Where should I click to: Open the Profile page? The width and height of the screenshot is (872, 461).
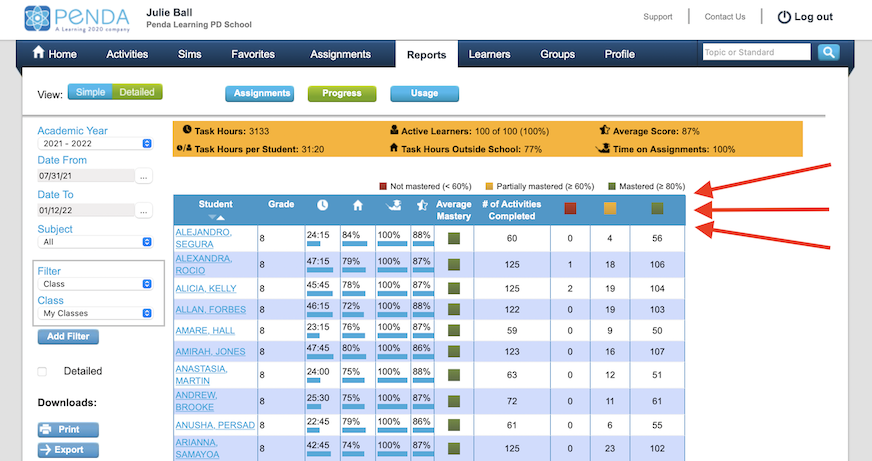[x=620, y=54]
